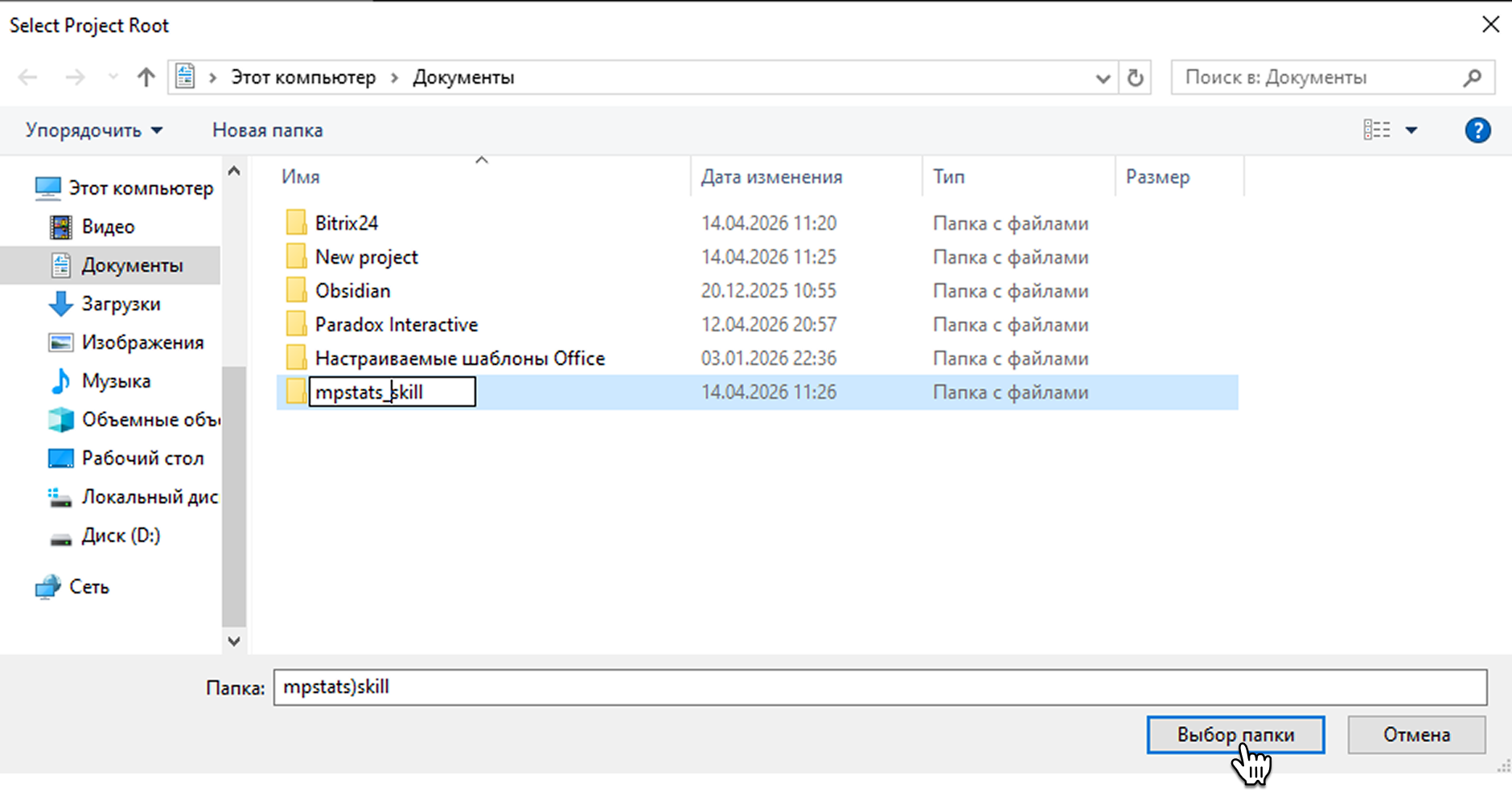Open the Help question mark icon
Image resolution: width=1512 pixels, height=796 pixels.
(1477, 130)
